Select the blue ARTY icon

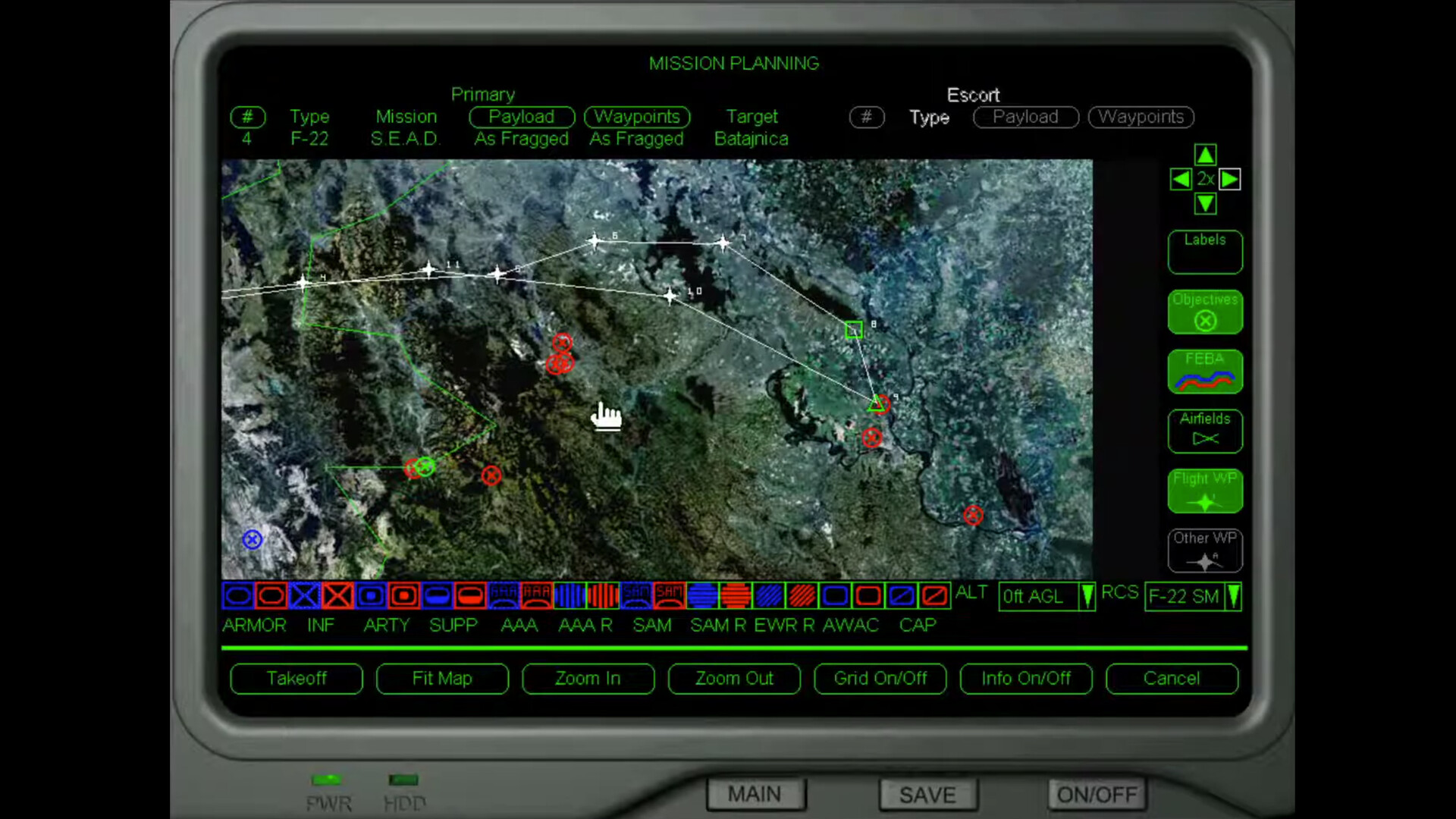coord(372,597)
